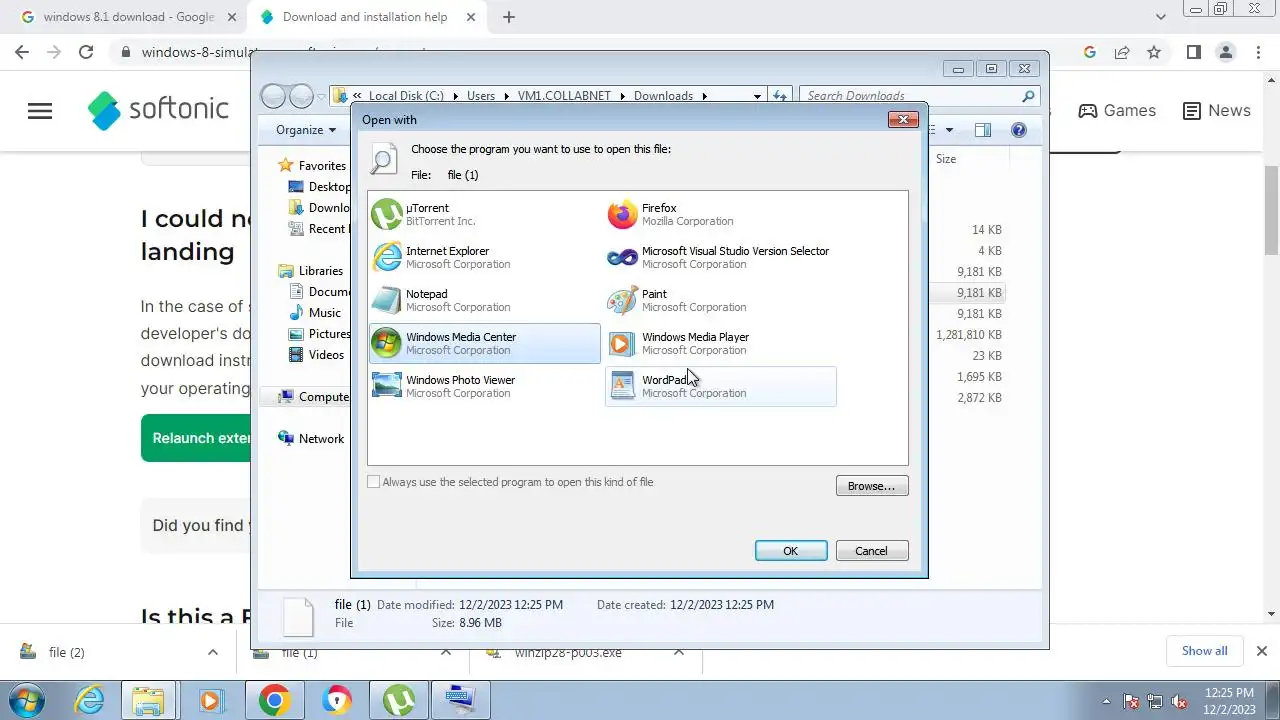1280x720 pixels.
Task: Open Chrome's three-dot menu
Action: click(x=1257, y=52)
